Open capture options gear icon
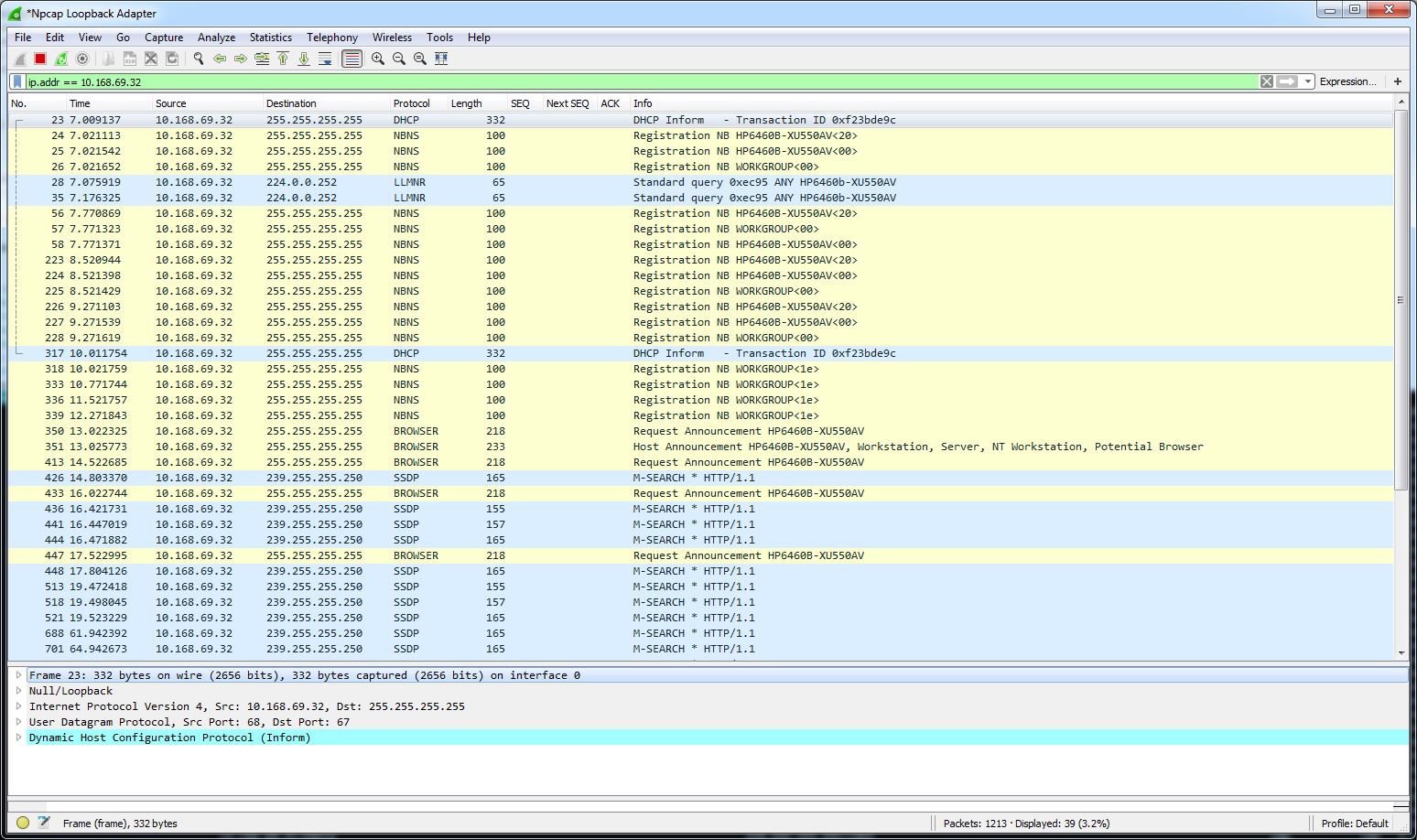This screenshot has height=840, width=1417. 82,59
